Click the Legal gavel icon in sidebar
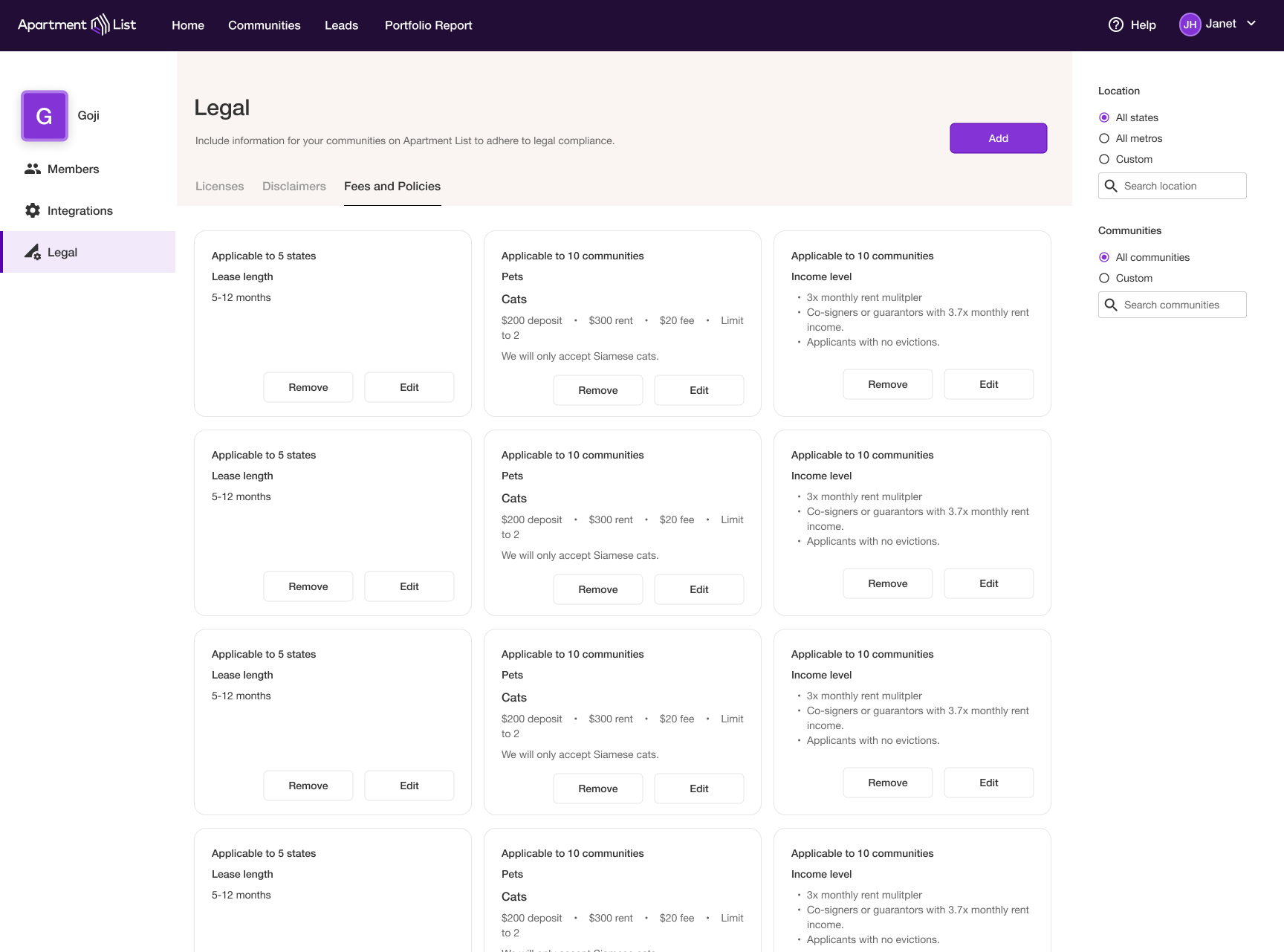 coord(33,252)
